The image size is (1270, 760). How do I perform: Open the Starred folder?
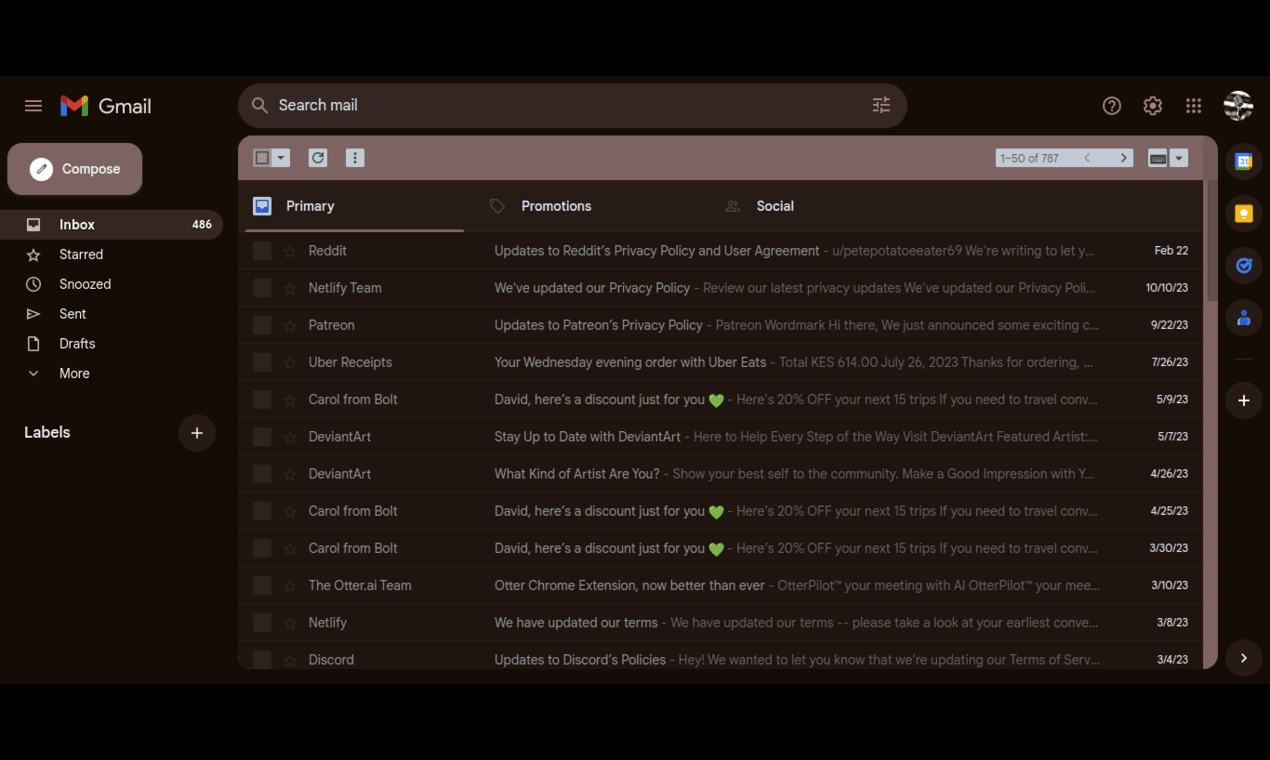(x=112, y=254)
